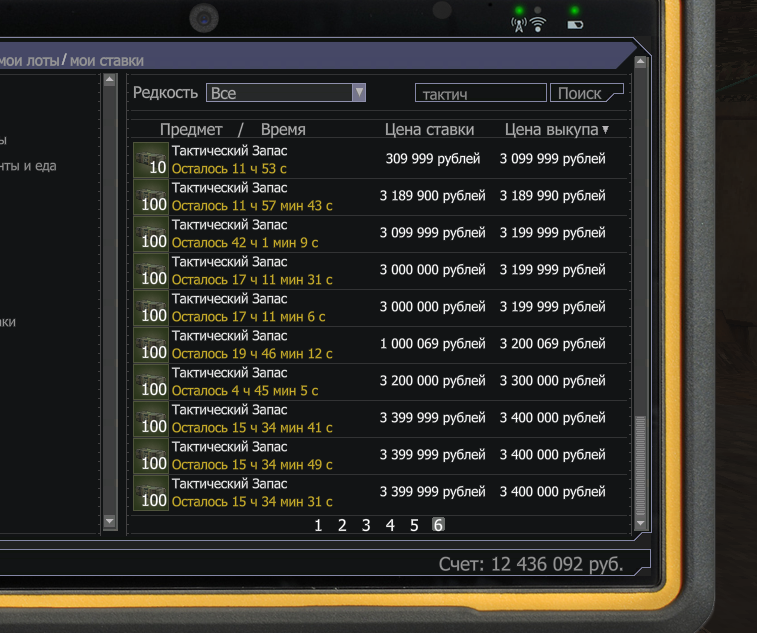Click the Редкость dropdown arrow
Image resolution: width=757 pixels, height=633 pixels.
click(x=359, y=93)
